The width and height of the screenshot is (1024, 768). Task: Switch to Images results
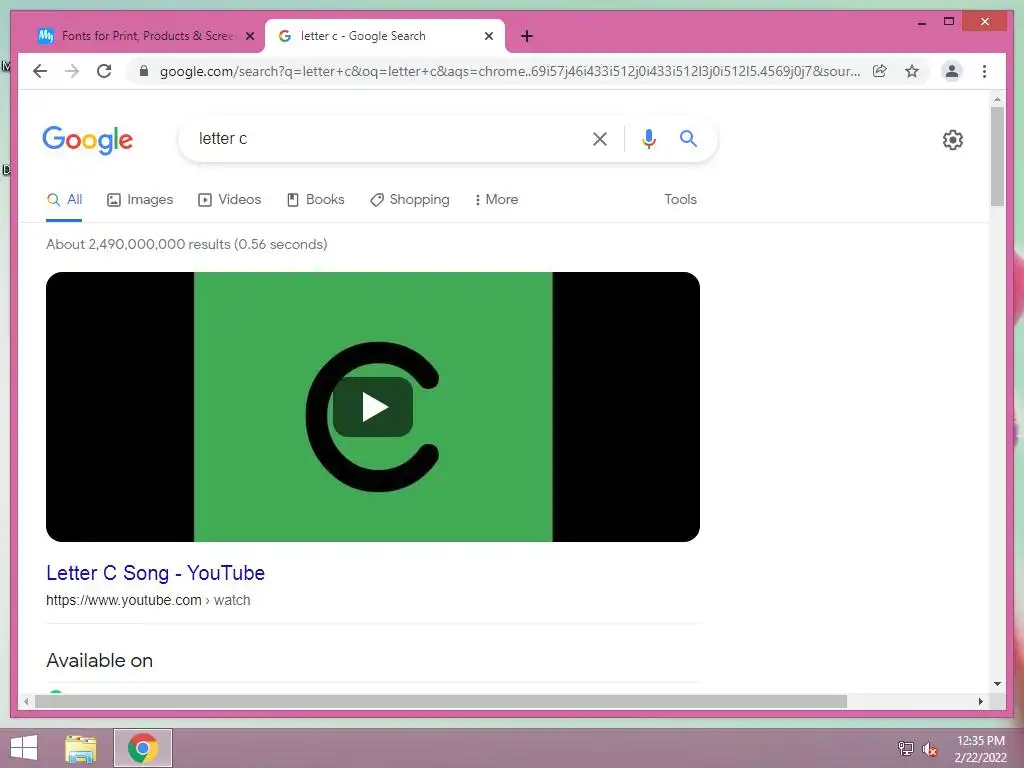(x=140, y=200)
